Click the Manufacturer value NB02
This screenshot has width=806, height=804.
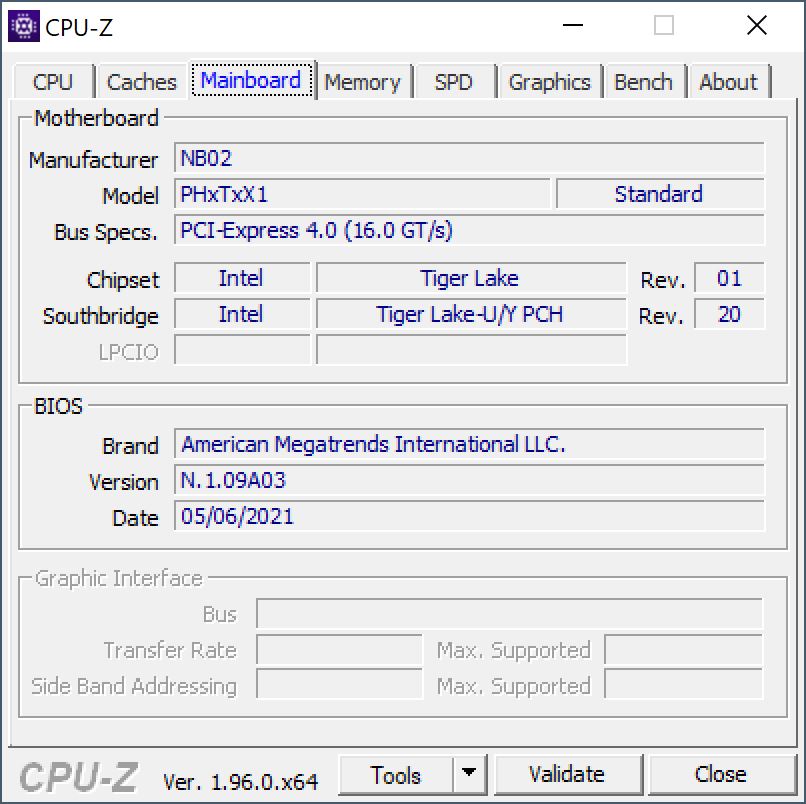pos(469,158)
